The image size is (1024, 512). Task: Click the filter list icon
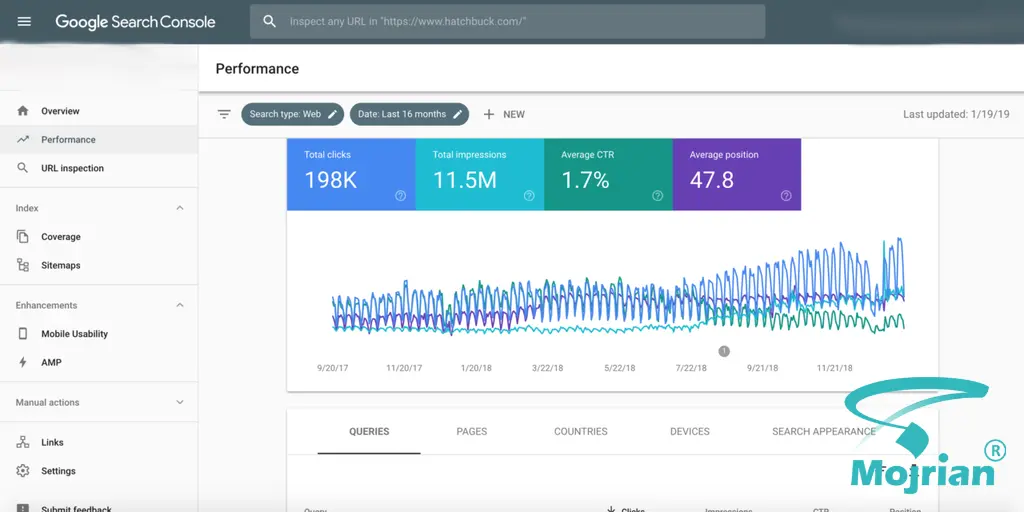(x=224, y=114)
